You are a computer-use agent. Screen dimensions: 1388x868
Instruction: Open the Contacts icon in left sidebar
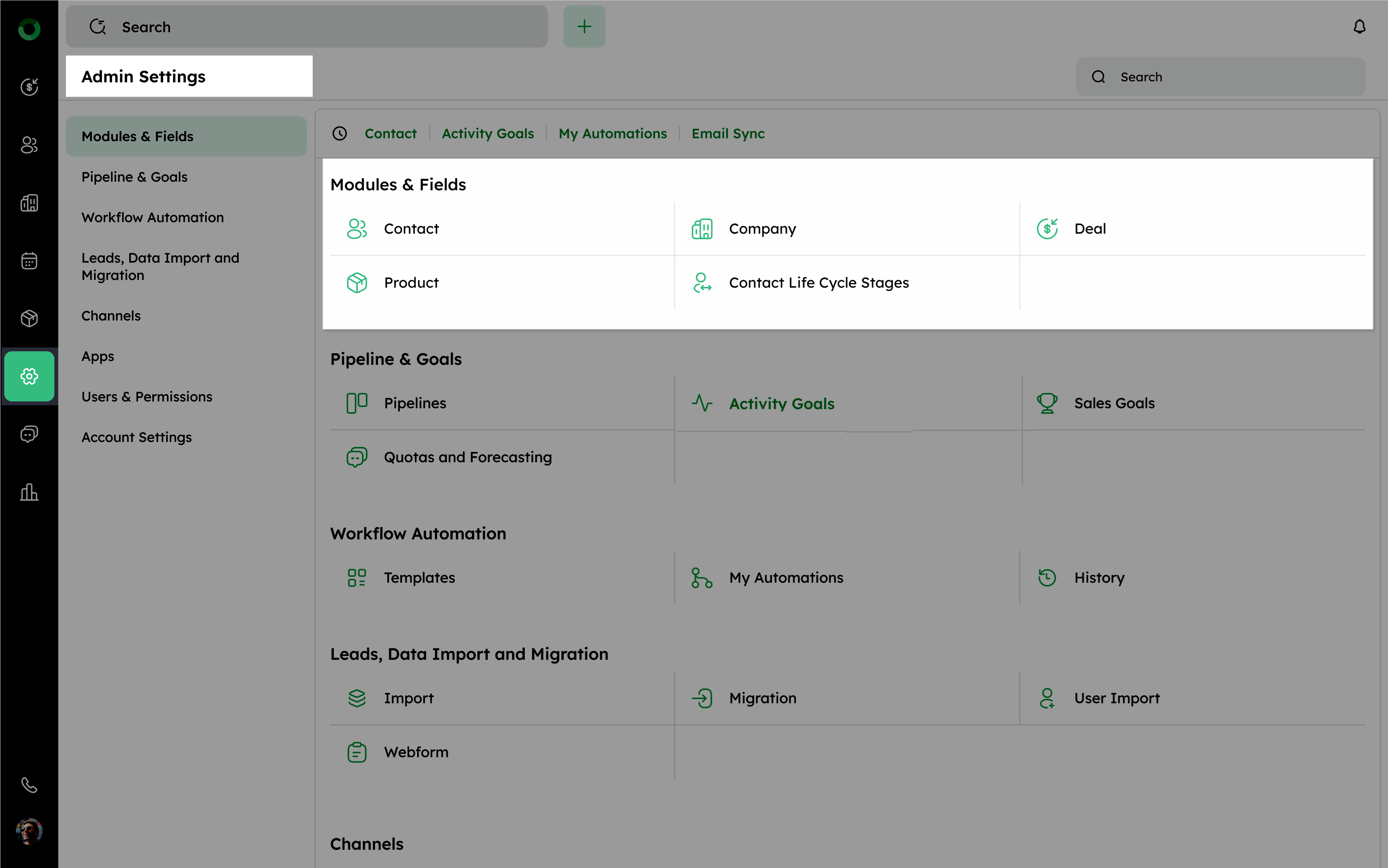point(29,145)
